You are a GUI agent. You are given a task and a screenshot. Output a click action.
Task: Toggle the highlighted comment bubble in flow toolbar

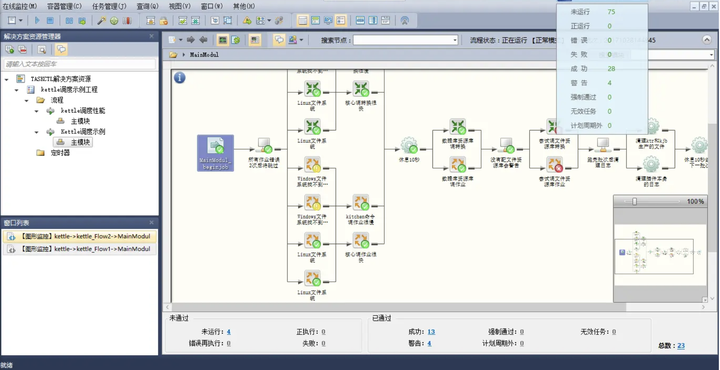click(x=279, y=40)
